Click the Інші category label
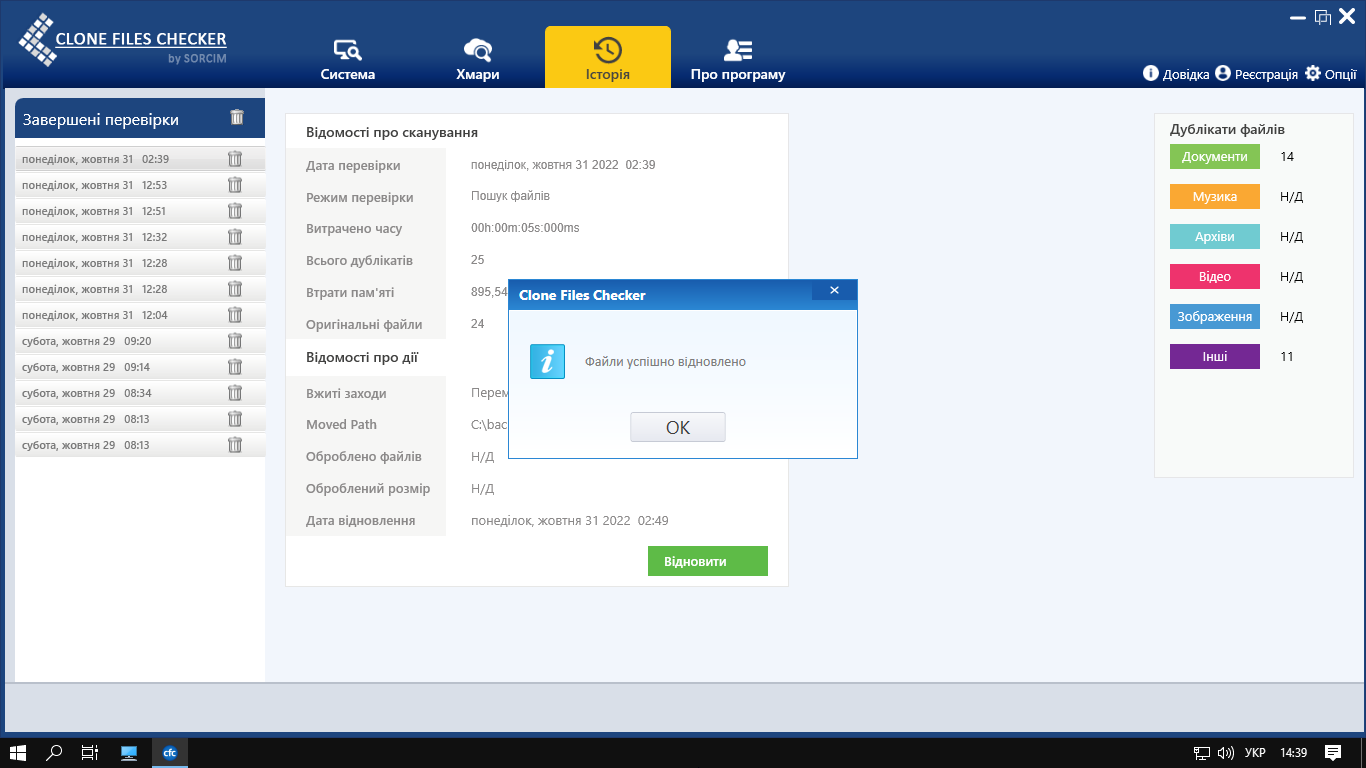The width and height of the screenshot is (1366, 768). (x=1215, y=357)
